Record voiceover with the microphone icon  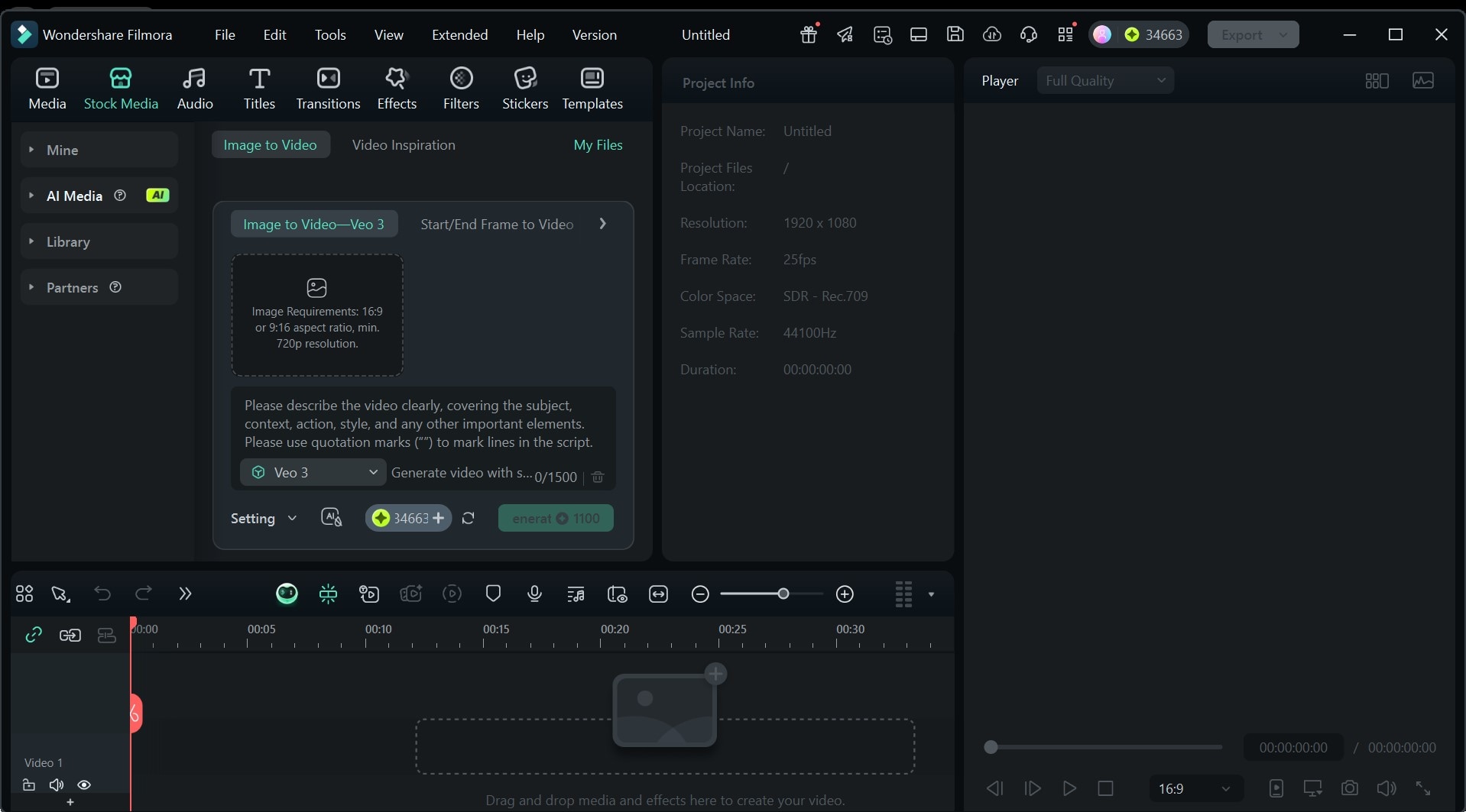[534, 594]
